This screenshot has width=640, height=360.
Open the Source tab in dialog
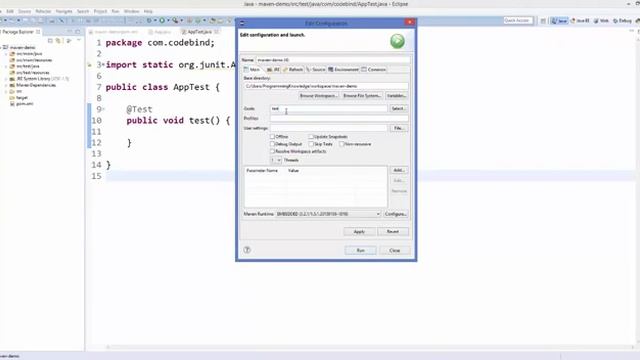pos(316,69)
